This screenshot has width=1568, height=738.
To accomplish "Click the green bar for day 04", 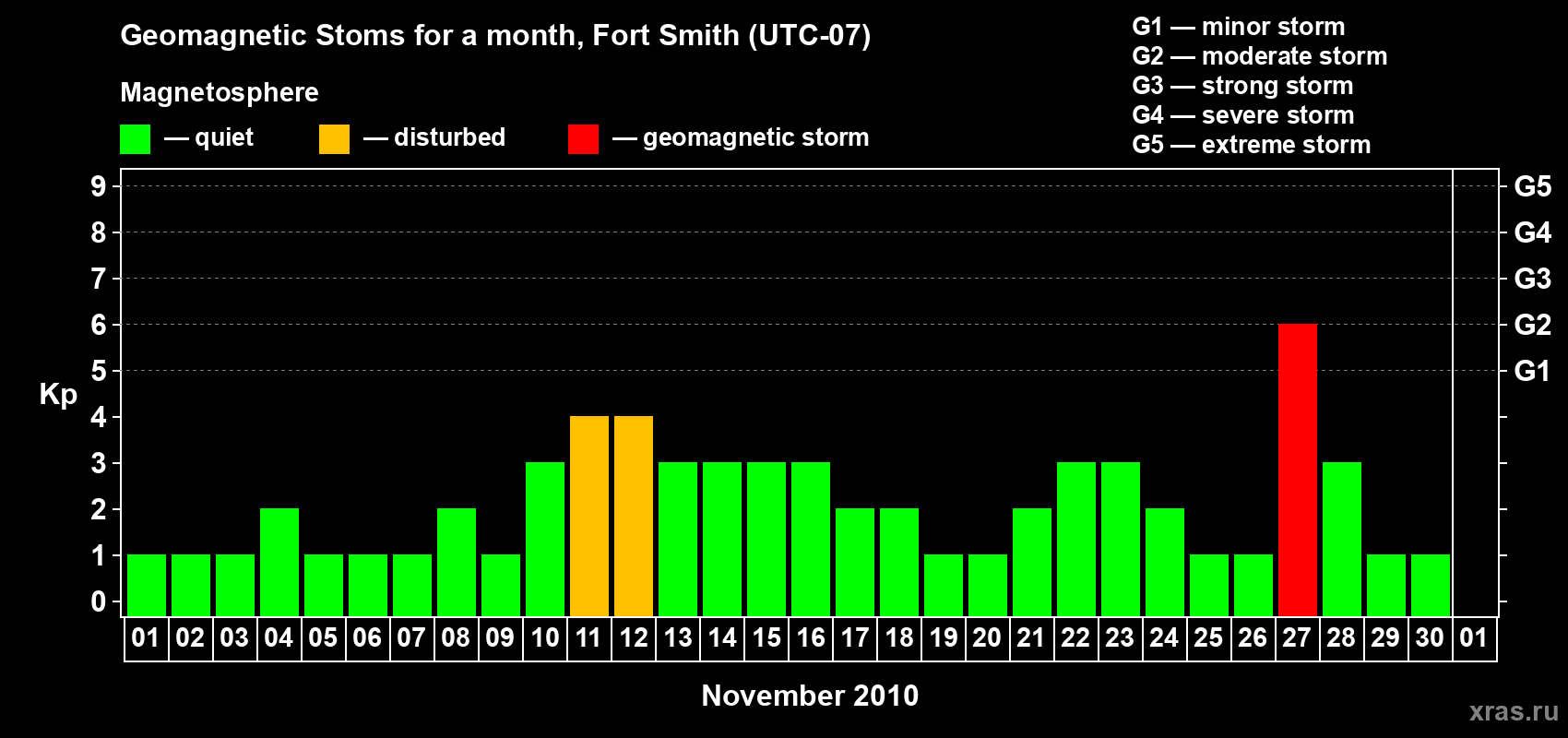I will click(x=279, y=563).
